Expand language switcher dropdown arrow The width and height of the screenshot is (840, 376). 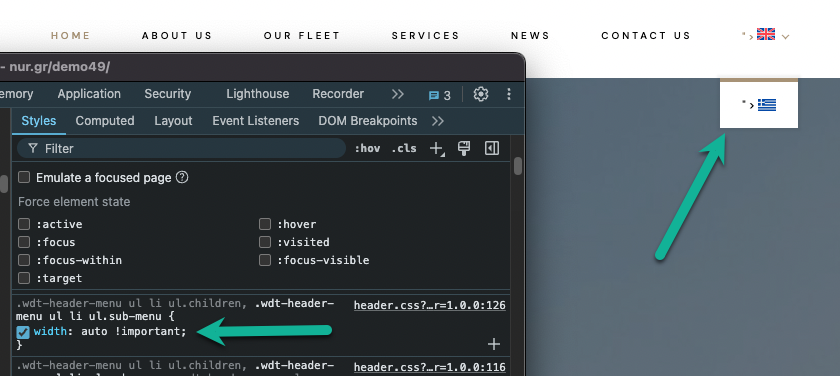[x=785, y=37]
